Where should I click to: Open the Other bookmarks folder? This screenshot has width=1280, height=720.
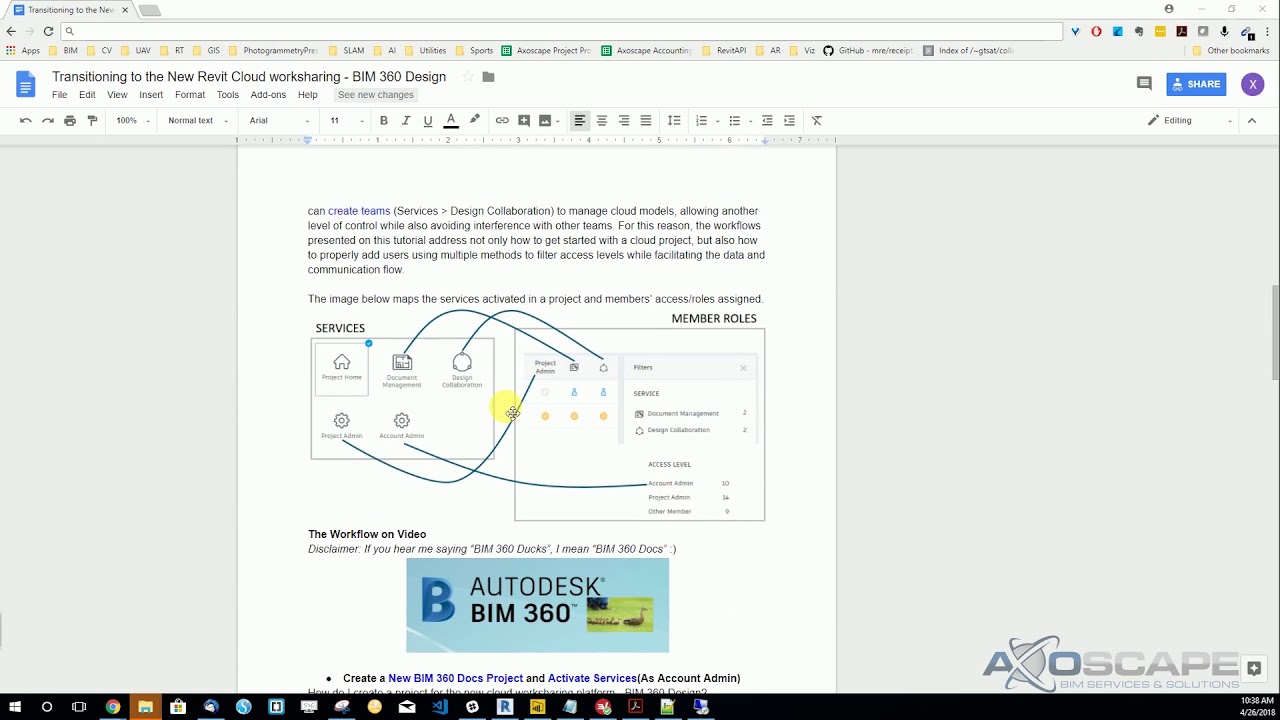(1230, 50)
